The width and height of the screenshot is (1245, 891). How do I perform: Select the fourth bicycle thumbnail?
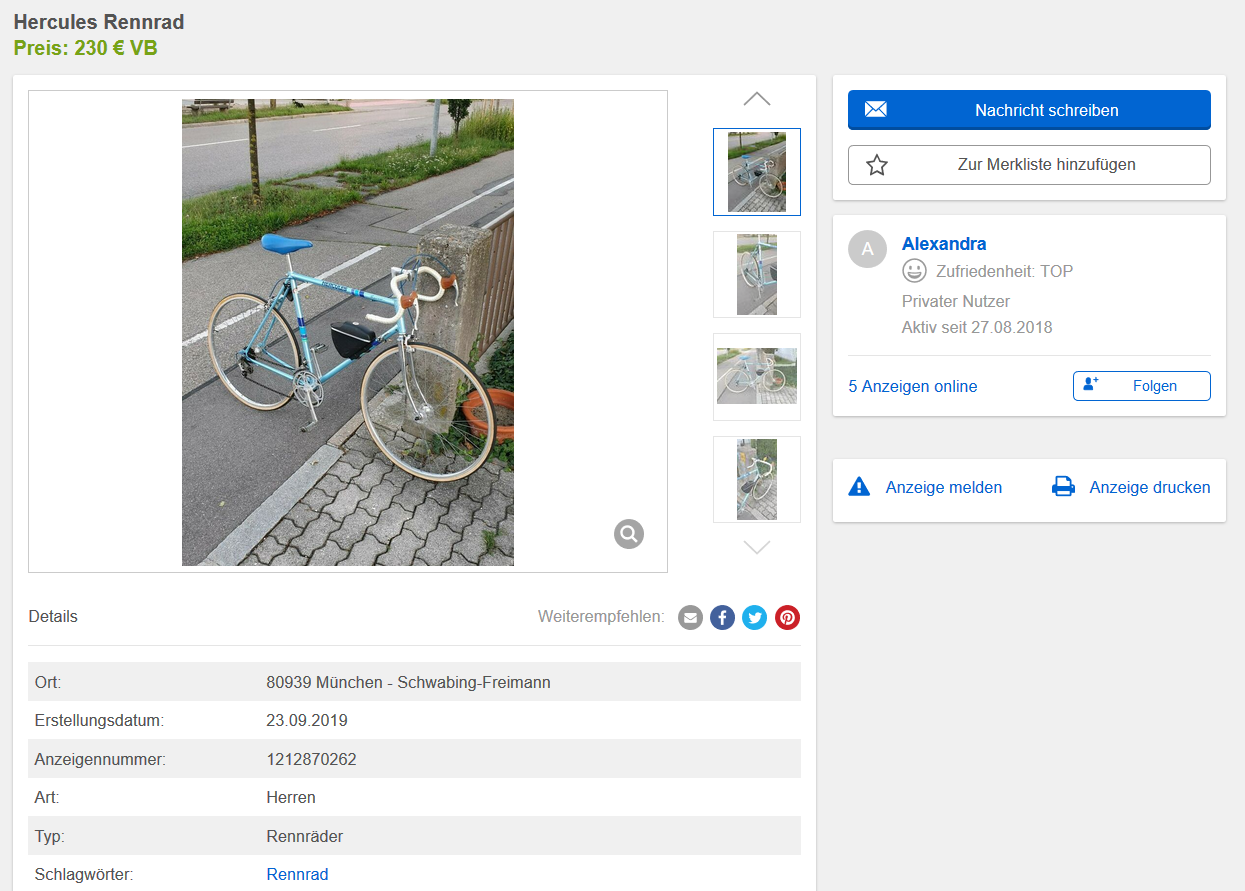click(x=757, y=479)
